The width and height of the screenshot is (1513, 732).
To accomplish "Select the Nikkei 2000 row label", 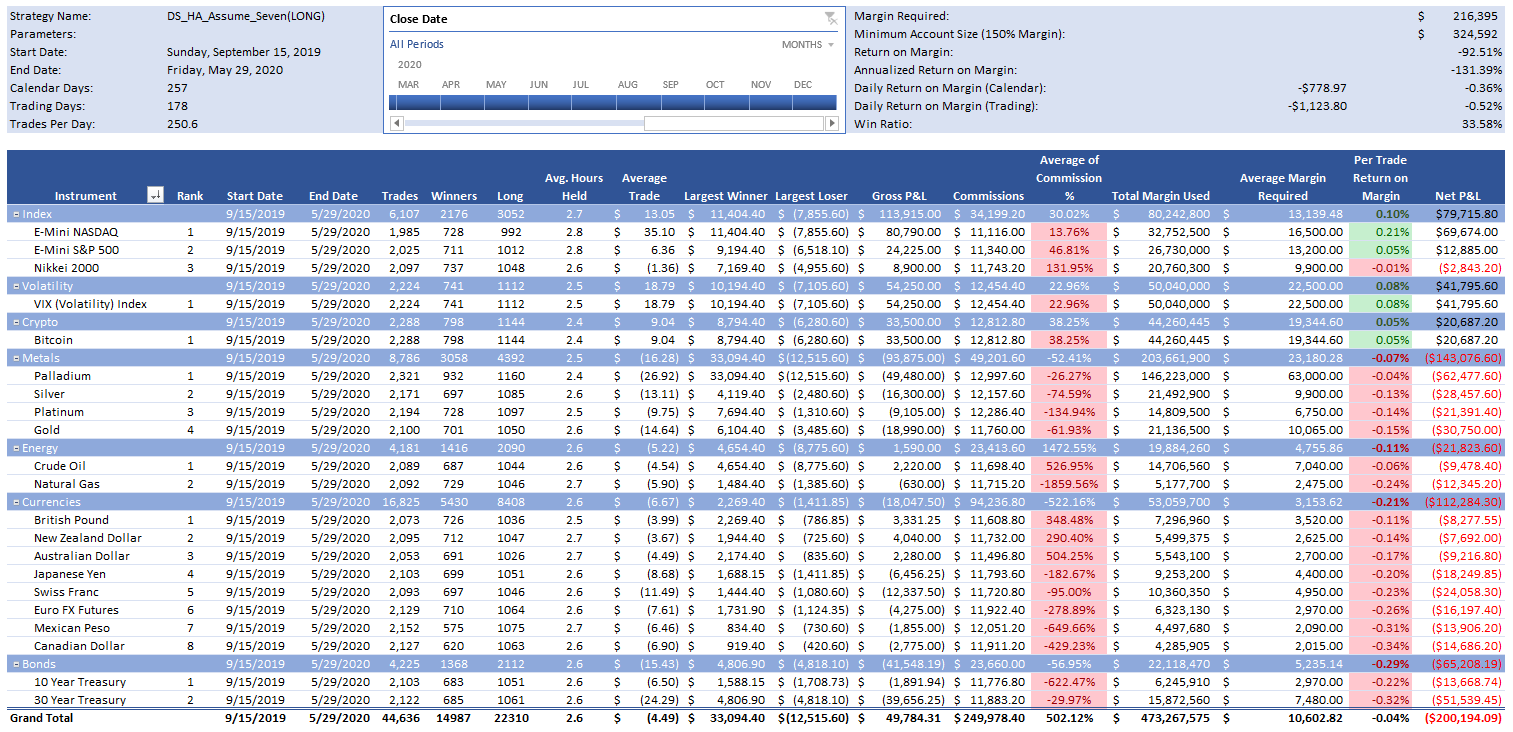I will (67, 268).
